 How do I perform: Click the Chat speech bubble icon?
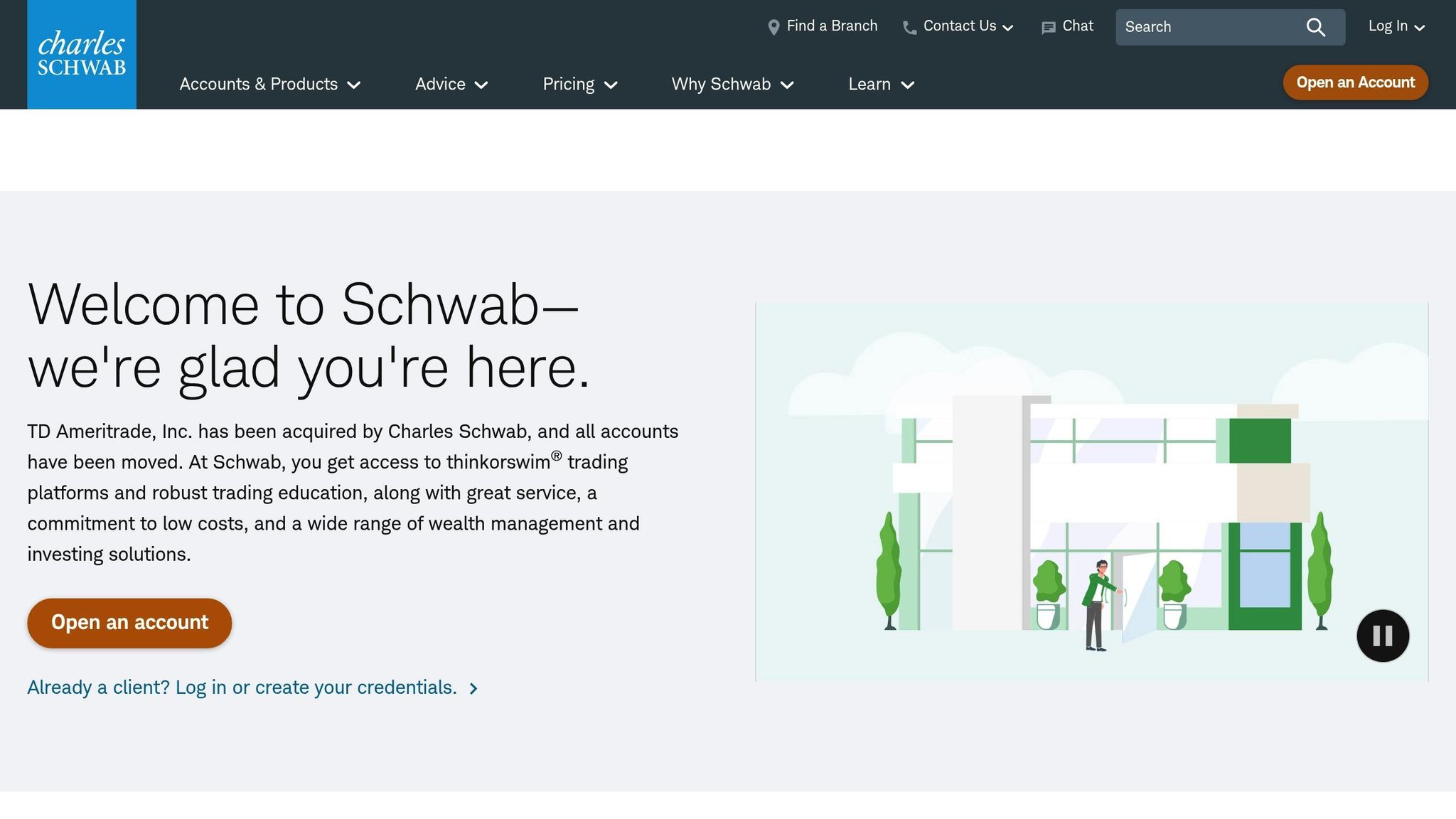click(1048, 28)
